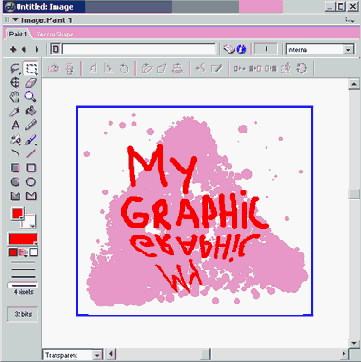Click the Flip Horizontal effect icon
Screen dimensions: 361x362
coord(53,69)
